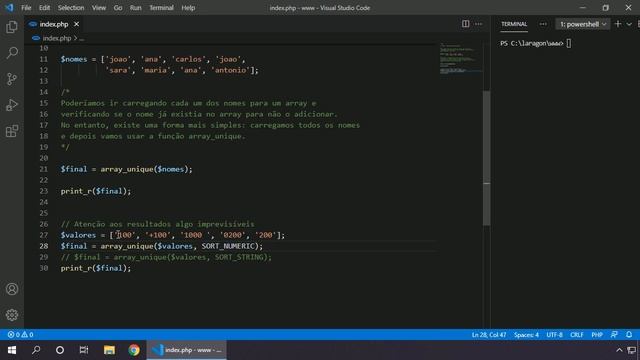The height and width of the screenshot is (360, 640).
Task: Open the Accounts menu icon
Action: point(12,289)
